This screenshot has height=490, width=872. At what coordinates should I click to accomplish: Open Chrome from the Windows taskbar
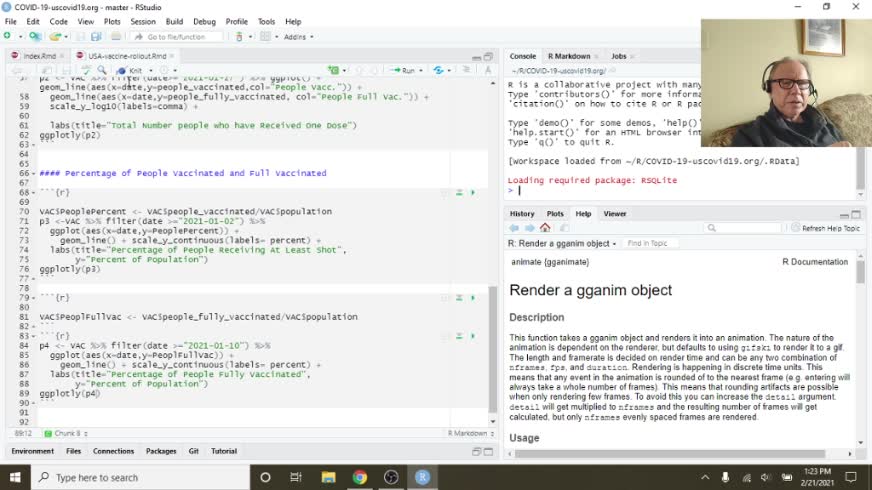(x=360, y=477)
